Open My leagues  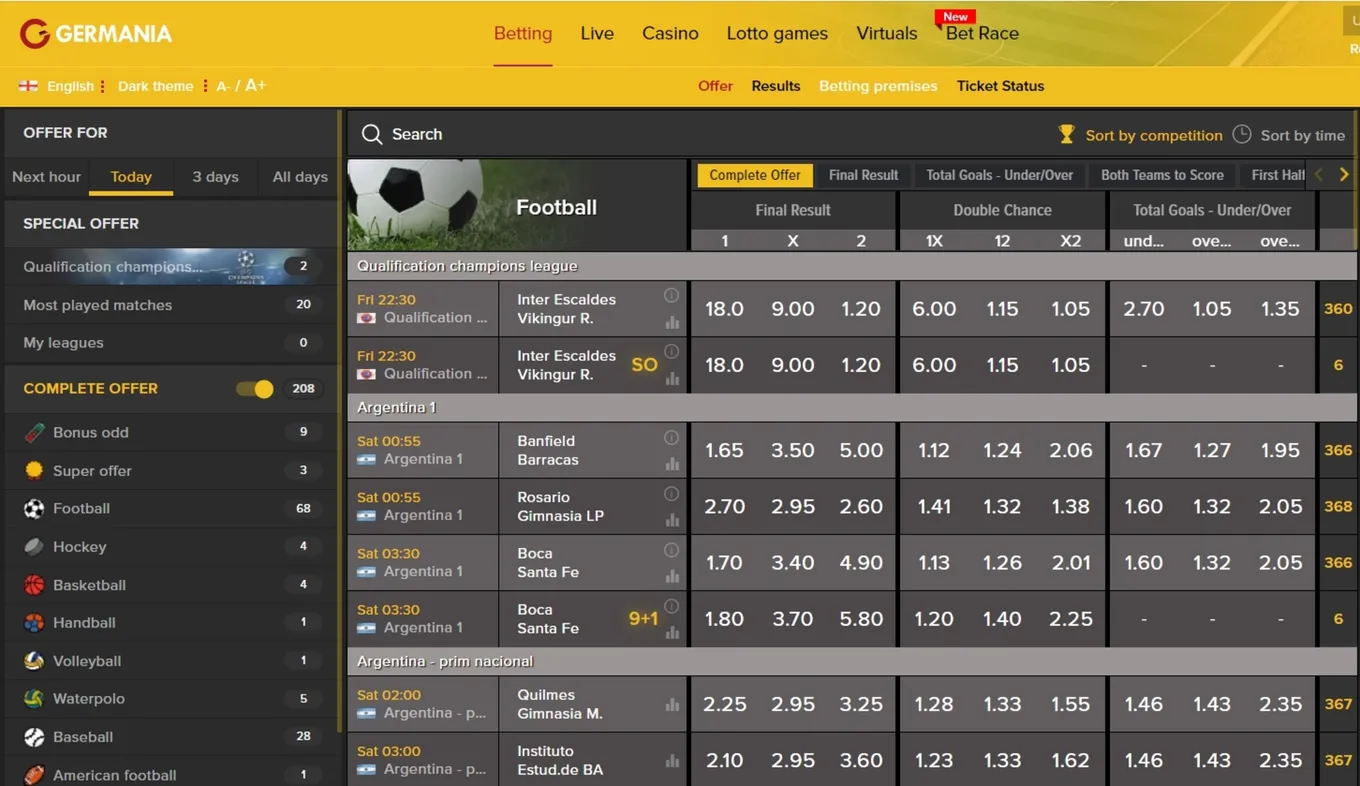171,343
